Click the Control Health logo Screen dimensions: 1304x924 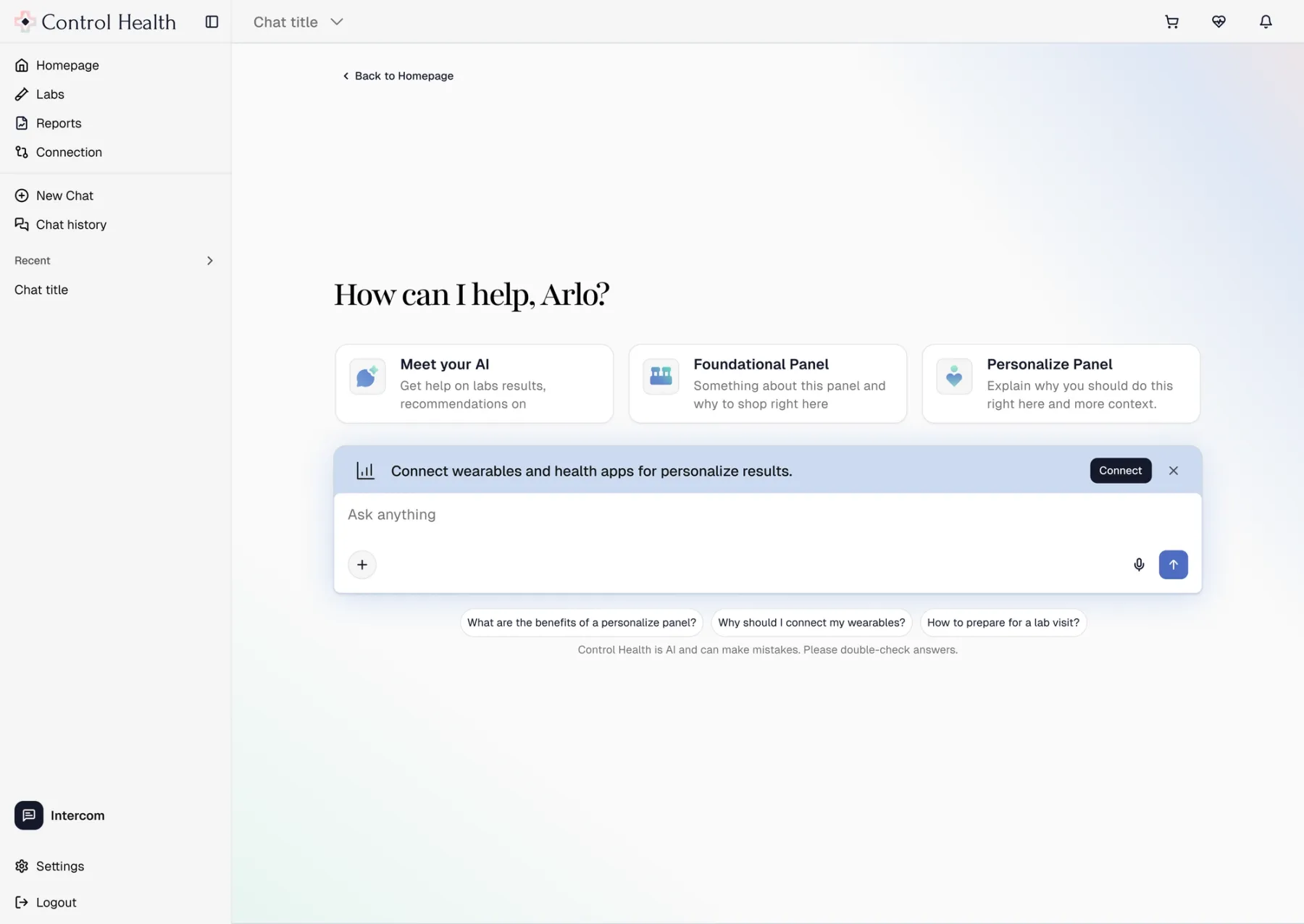coord(95,22)
